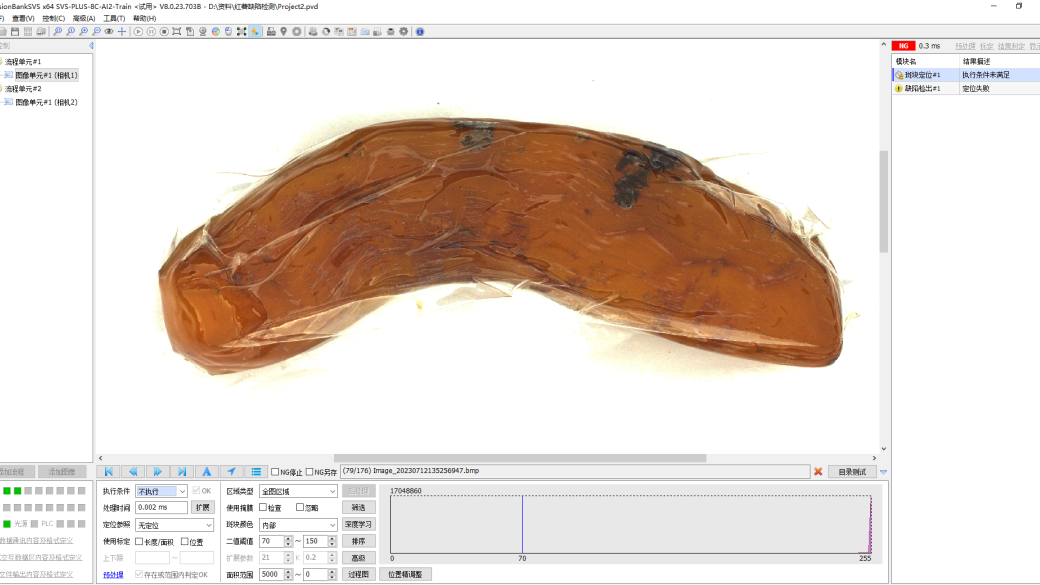Click the blue navigation arrow button
Image resolution: width=1040 pixels, height=585 pixels.
coord(231,472)
